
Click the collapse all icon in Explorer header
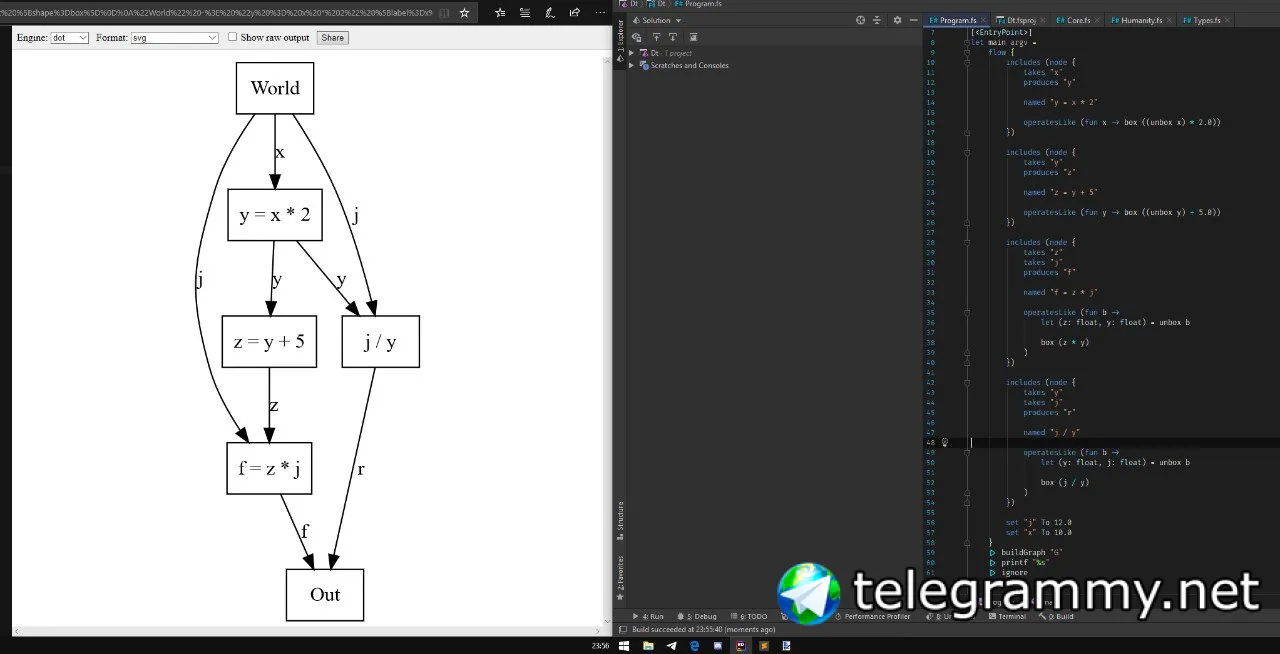(877, 20)
